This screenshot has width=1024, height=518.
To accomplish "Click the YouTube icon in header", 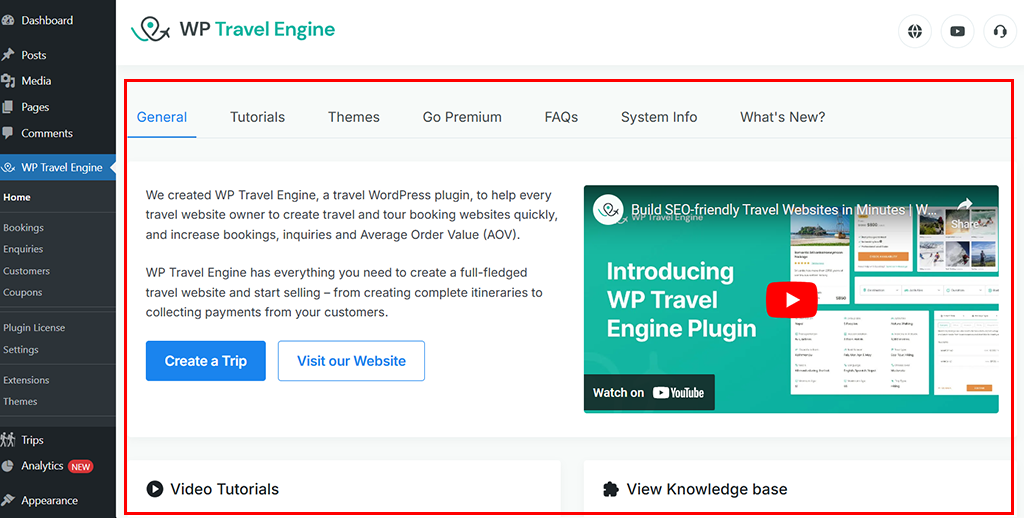I will 957,31.
